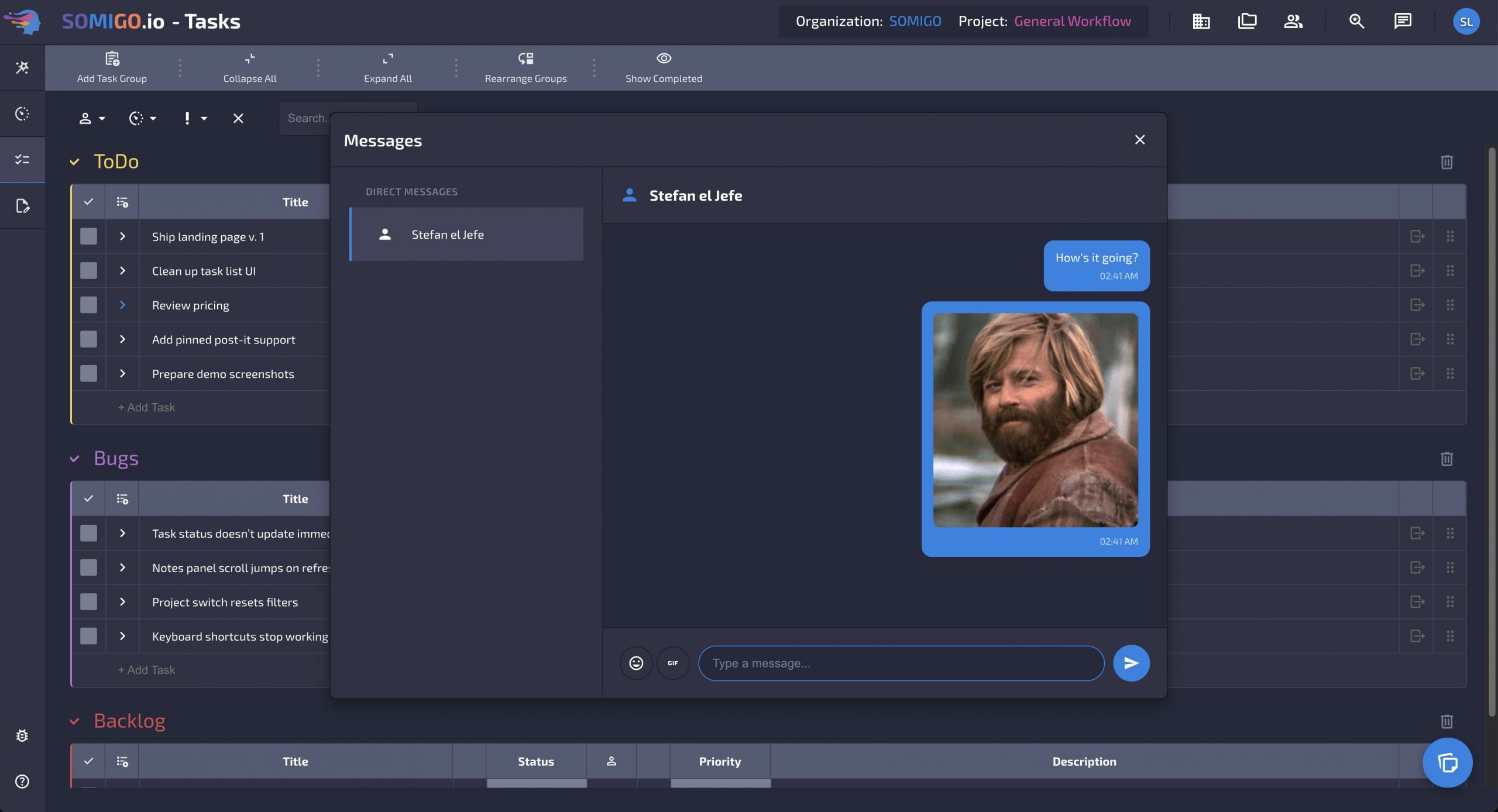Collapse the Bugs task group

(x=74, y=459)
